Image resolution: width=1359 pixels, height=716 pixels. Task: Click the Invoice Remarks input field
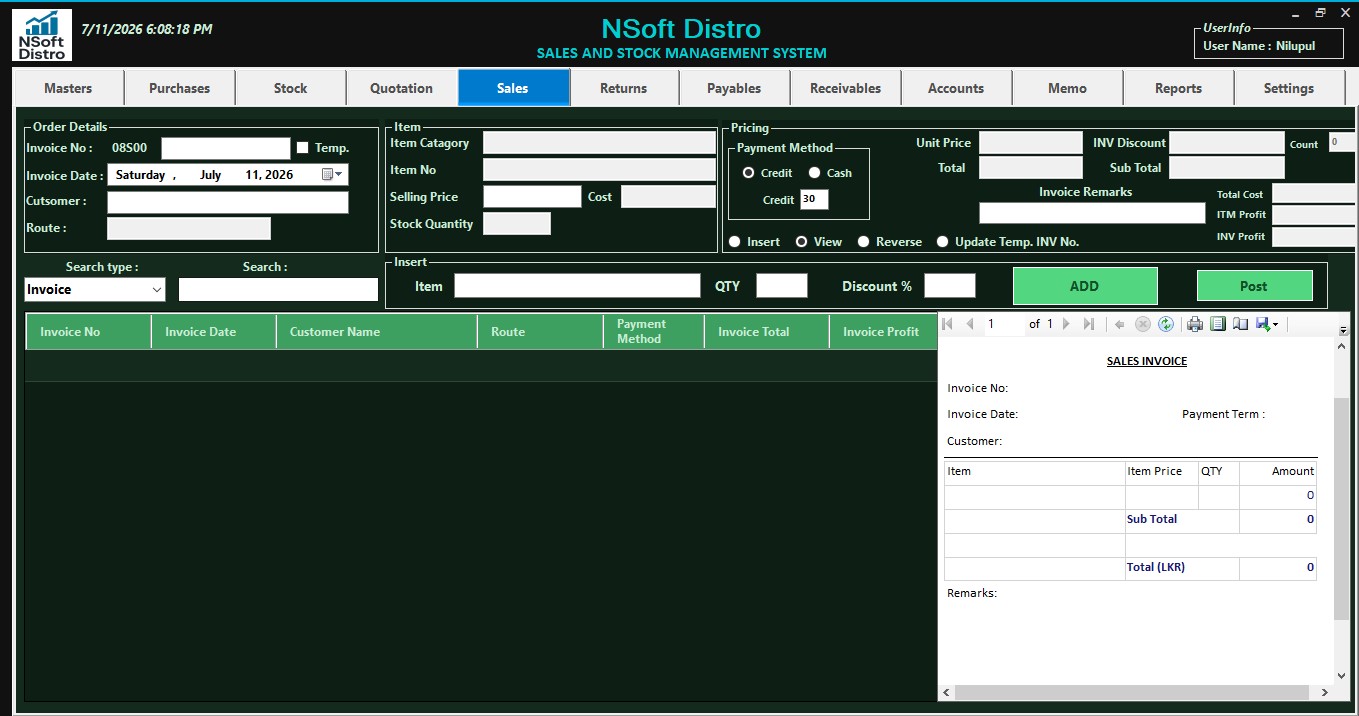pos(1093,213)
